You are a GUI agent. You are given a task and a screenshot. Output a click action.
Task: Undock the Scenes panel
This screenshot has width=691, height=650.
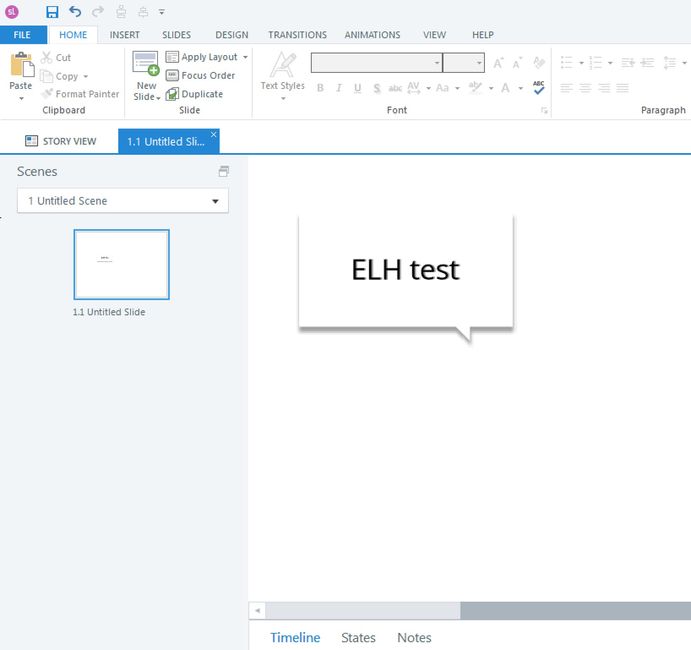coord(224,172)
